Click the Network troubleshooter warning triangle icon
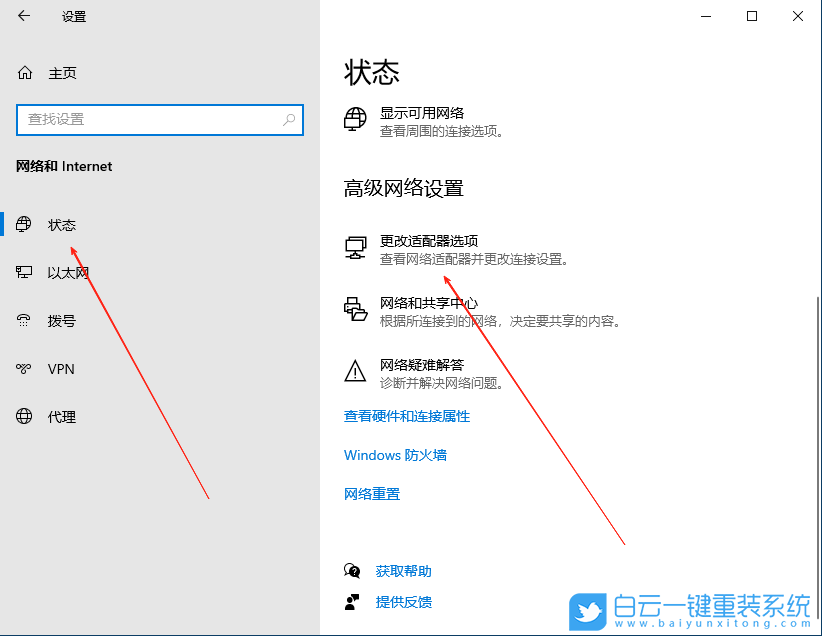Viewport: 822px width, 636px height. (355, 371)
